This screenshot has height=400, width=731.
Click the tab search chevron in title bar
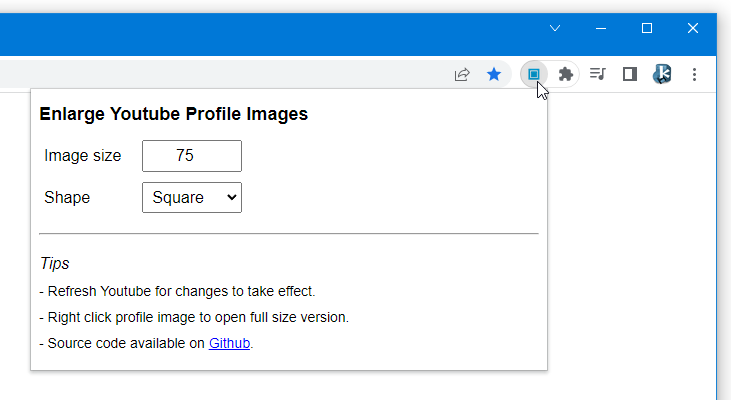coord(555,28)
